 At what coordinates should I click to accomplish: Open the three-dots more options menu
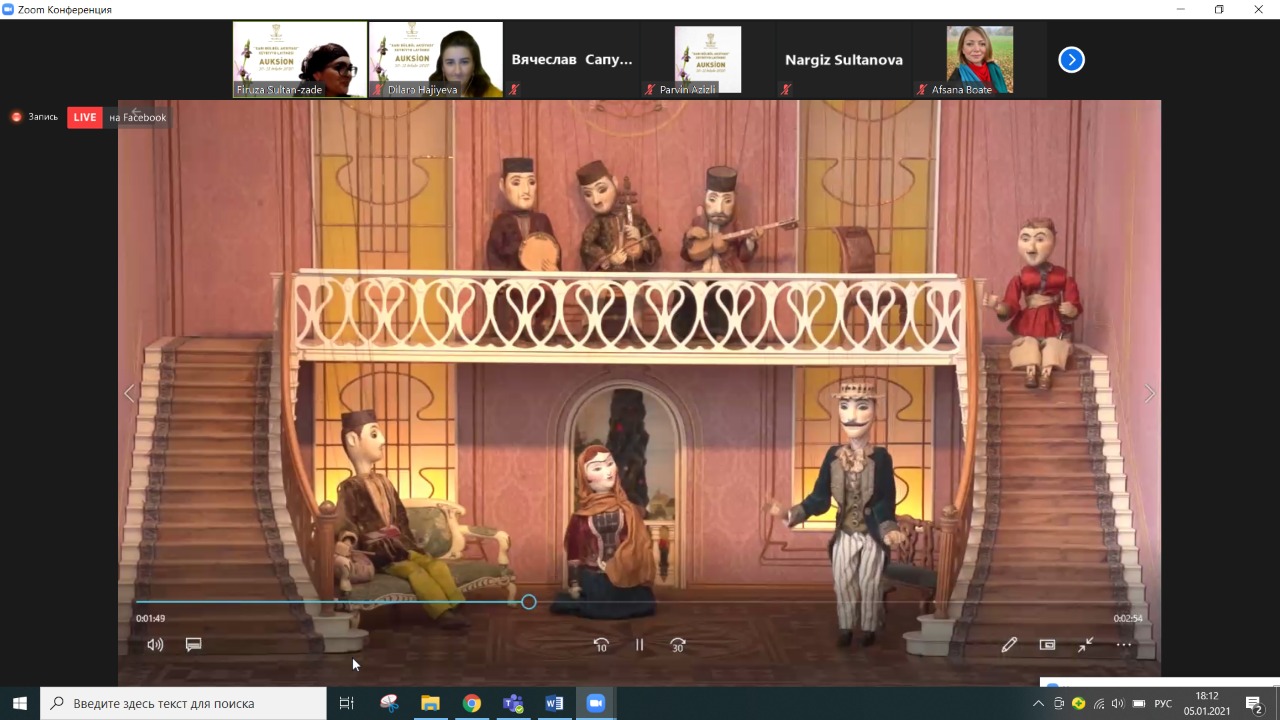pyautogui.click(x=1124, y=645)
